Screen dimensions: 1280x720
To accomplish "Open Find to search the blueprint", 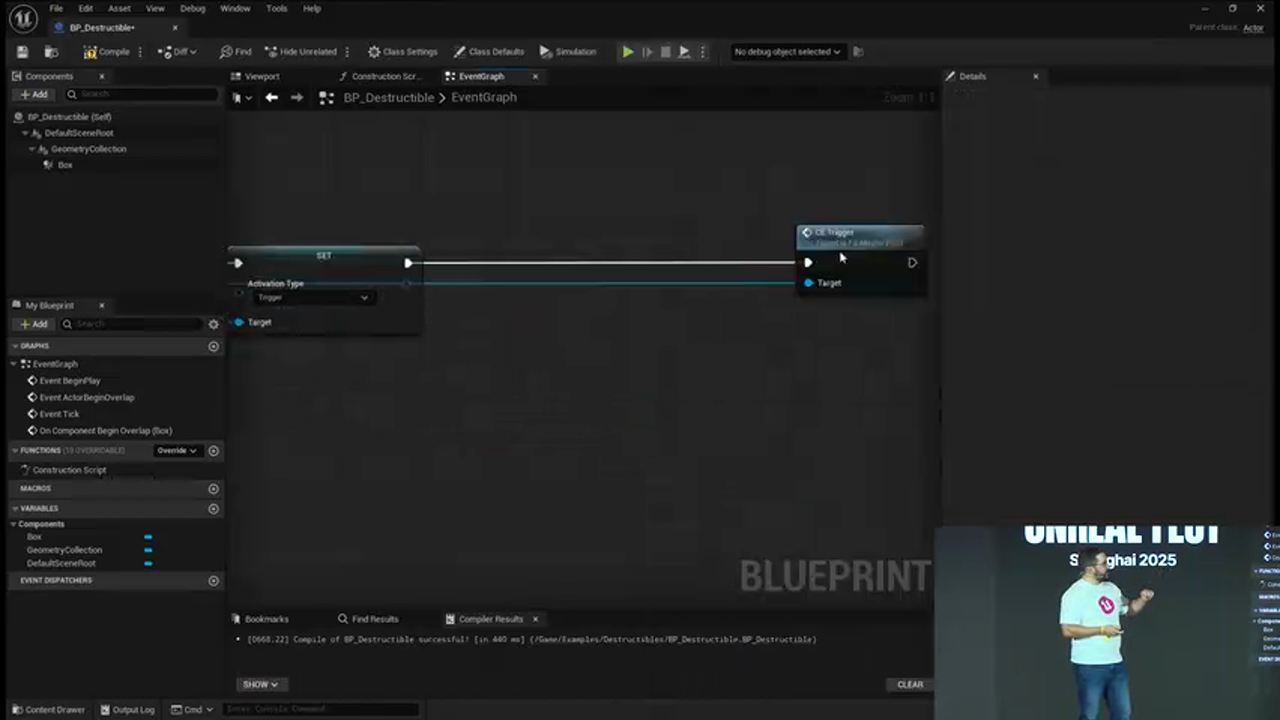I will [x=237, y=51].
